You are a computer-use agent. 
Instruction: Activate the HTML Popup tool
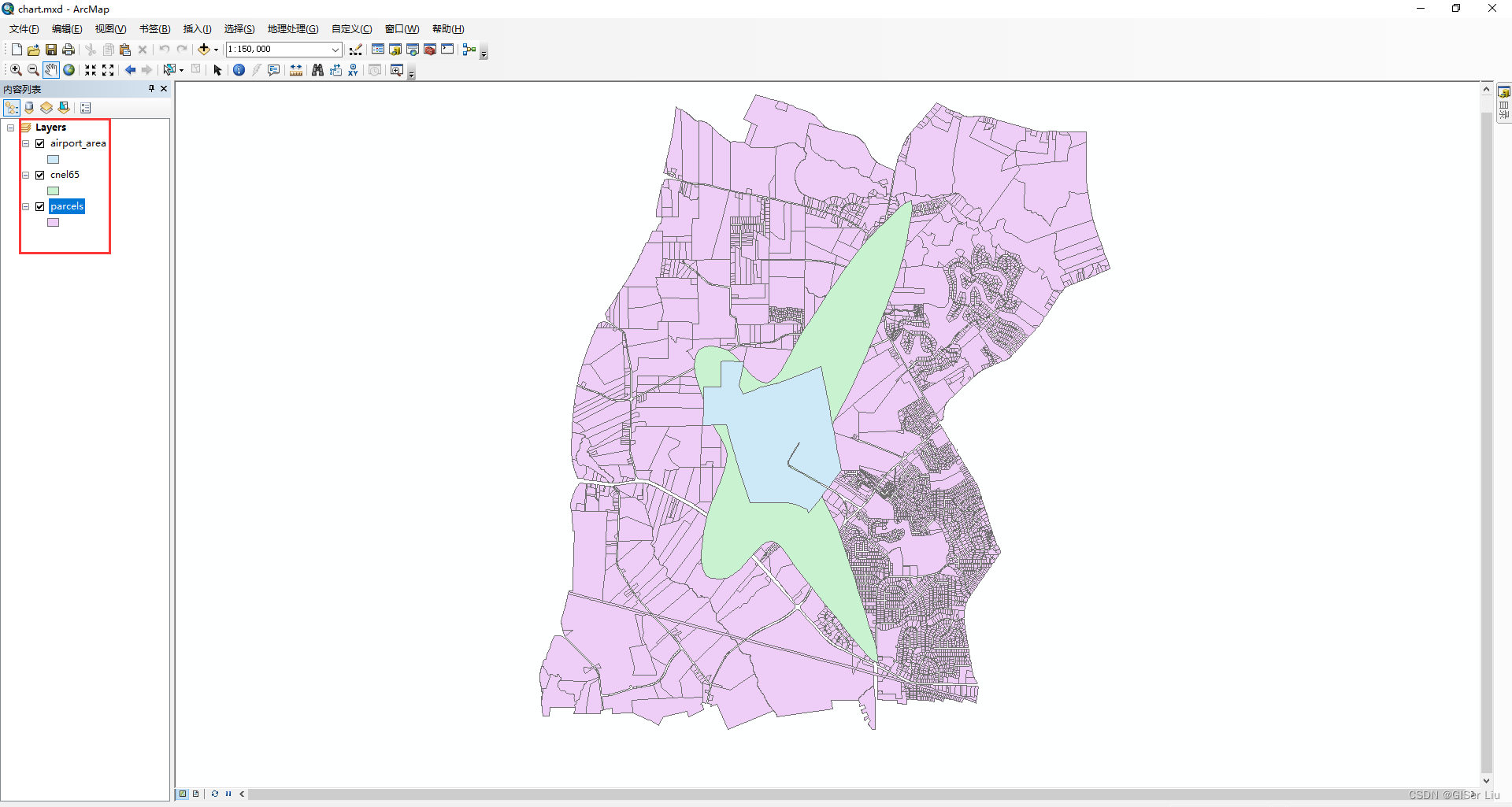pyautogui.click(x=274, y=70)
